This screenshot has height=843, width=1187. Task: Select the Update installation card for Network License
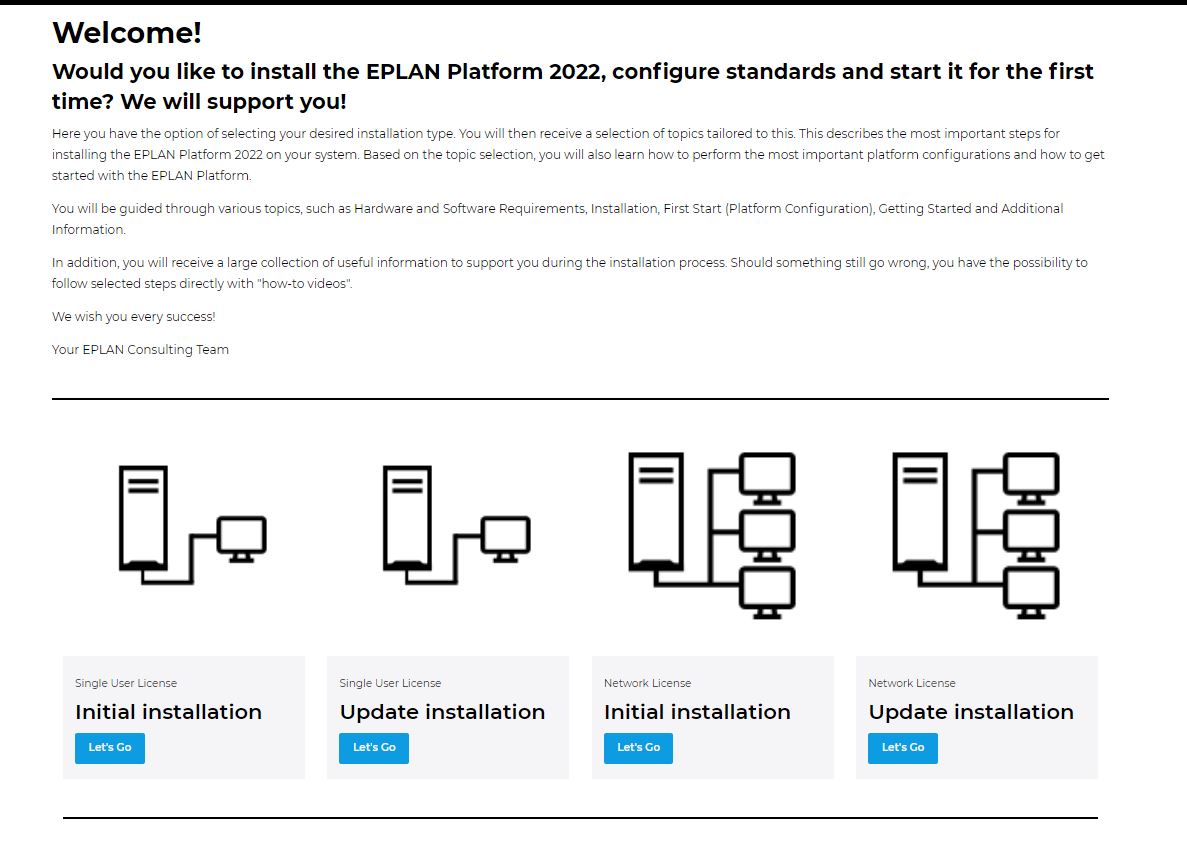point(977,717)
